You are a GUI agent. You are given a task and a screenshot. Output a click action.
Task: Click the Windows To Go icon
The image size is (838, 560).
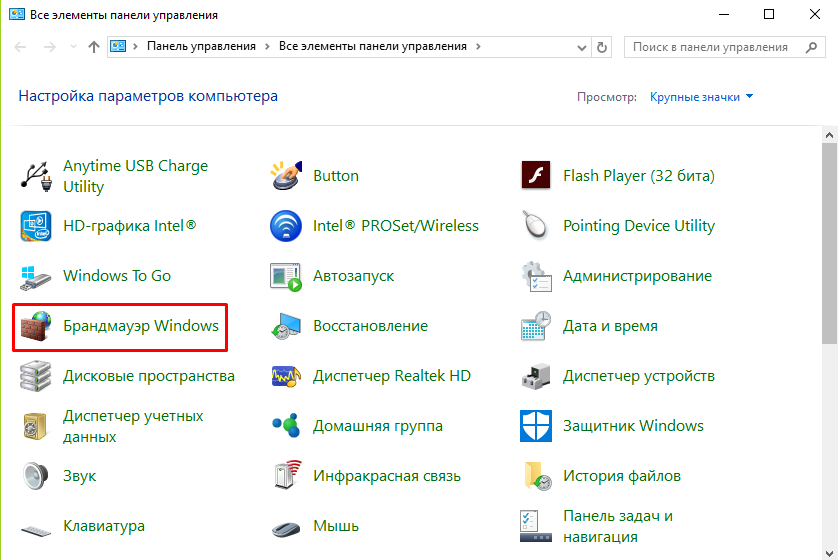[x=35, y=277]
